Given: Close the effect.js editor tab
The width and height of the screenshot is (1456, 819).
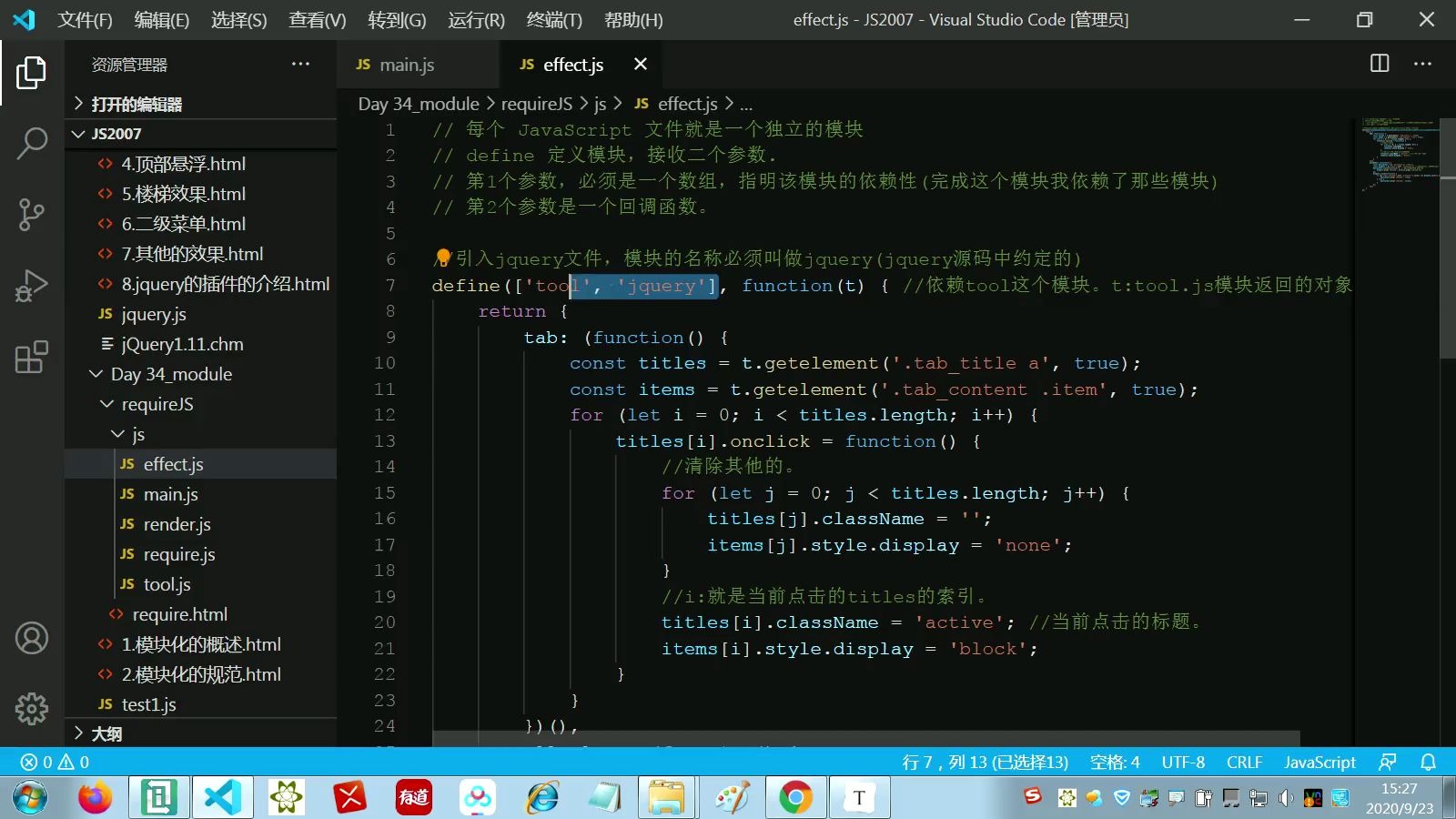Looking at the screenshot, I should pos(641,64).
